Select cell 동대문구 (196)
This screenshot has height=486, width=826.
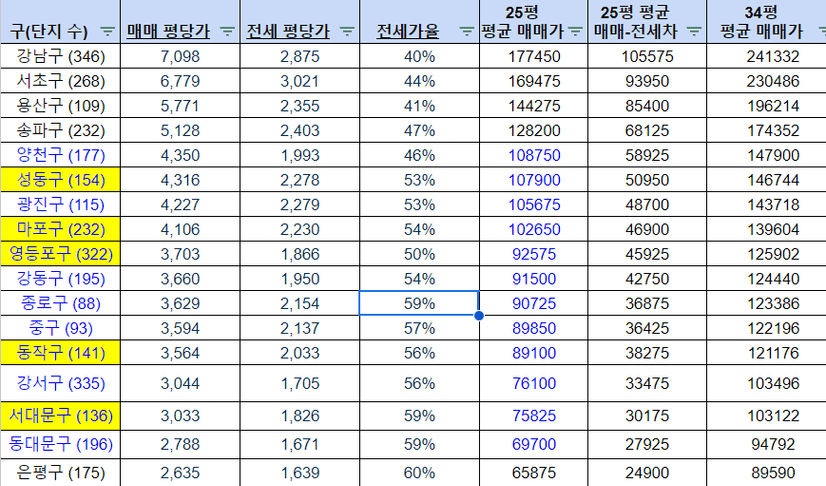tap(61, 444)
